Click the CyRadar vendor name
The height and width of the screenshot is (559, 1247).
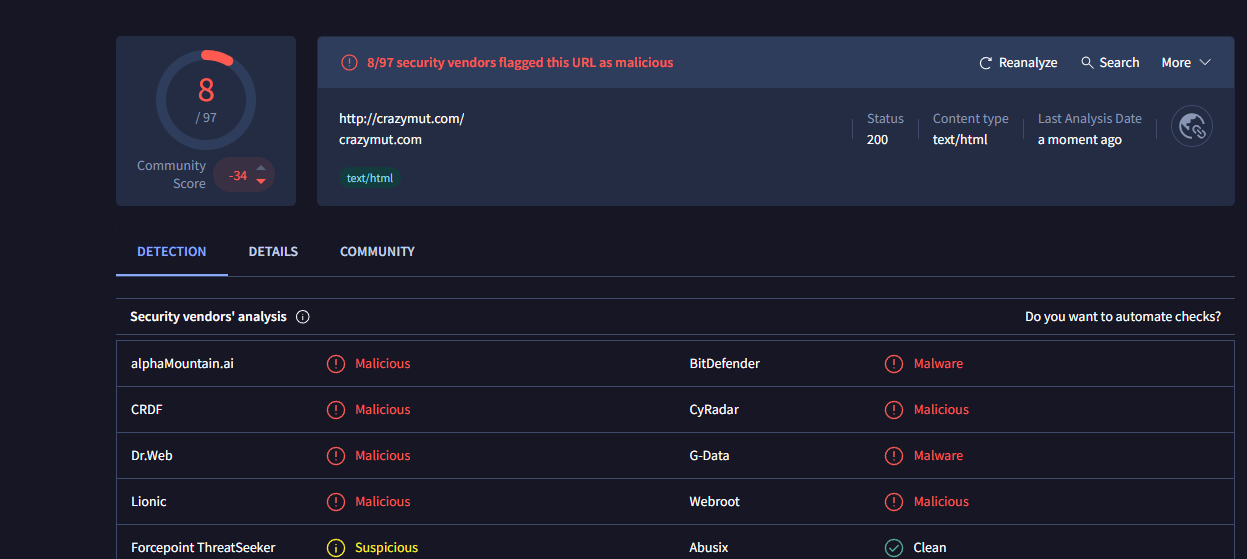(714, 409)
